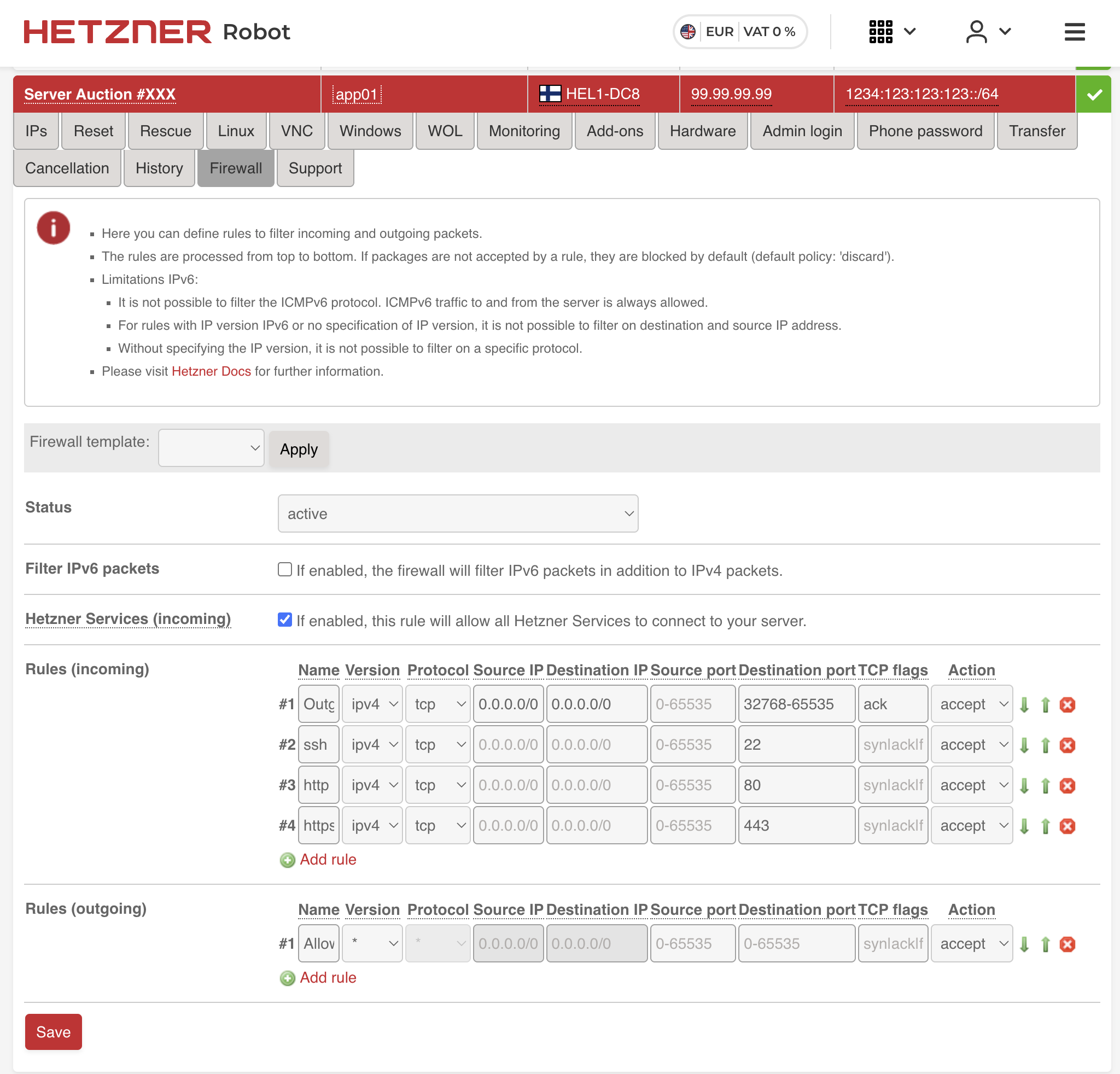Move the ssh rule down using green arrow
1120x1074 pixels.
pos(1024,745)
